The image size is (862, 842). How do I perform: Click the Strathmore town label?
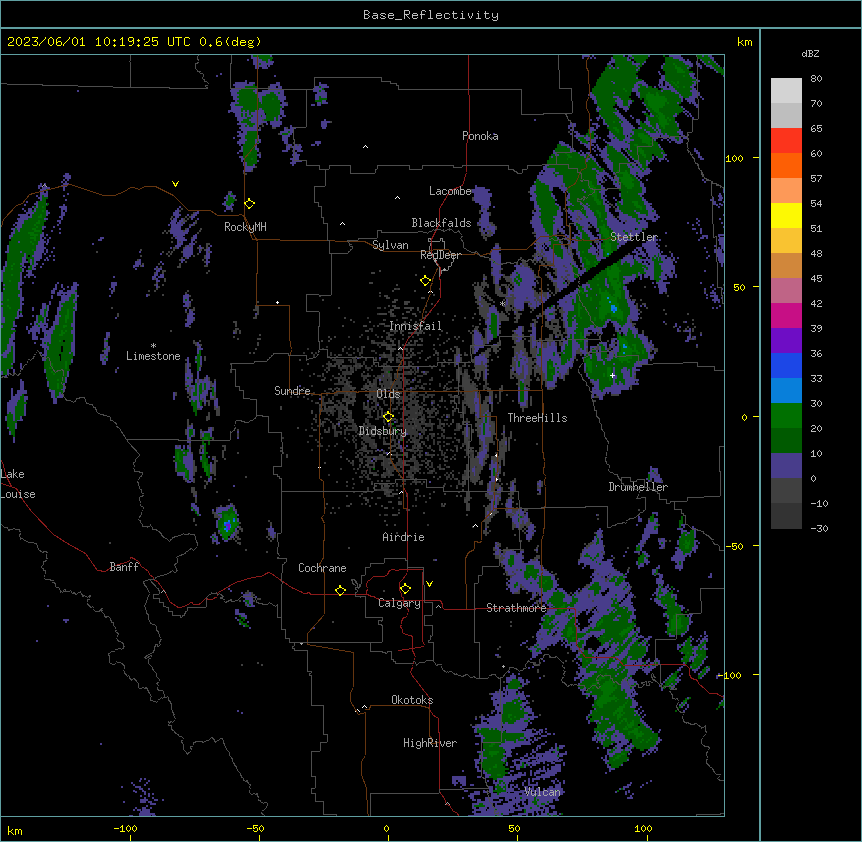click(x=516, y=608)
